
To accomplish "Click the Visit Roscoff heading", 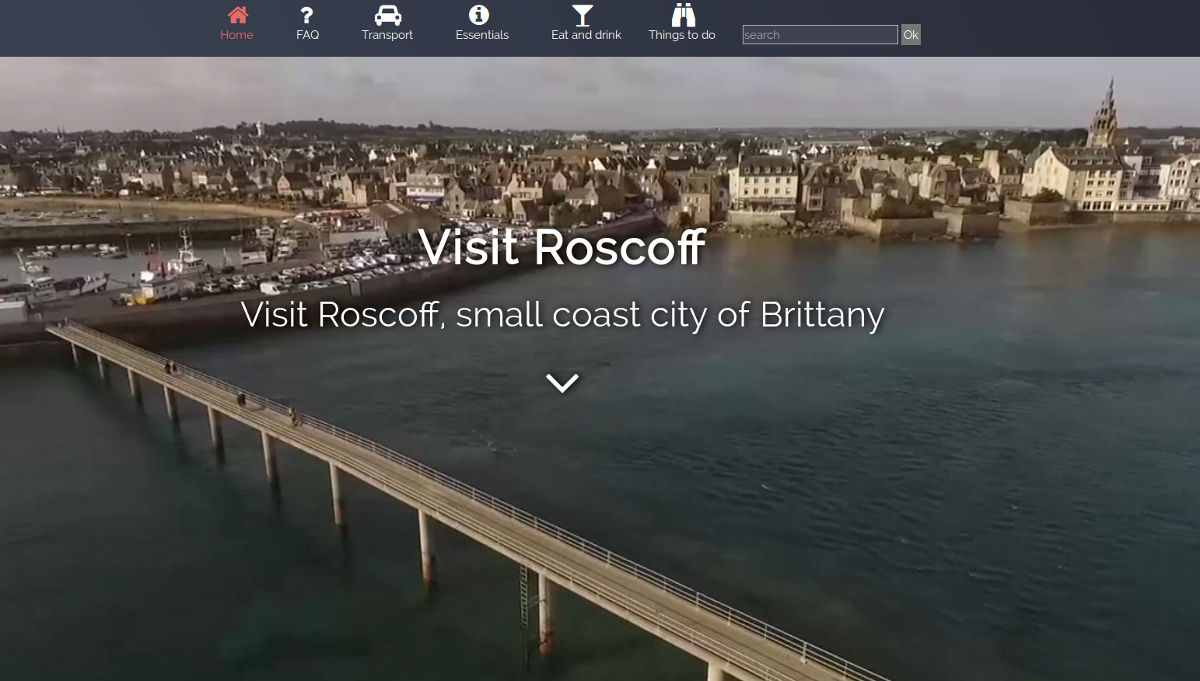I will point(562,247).
